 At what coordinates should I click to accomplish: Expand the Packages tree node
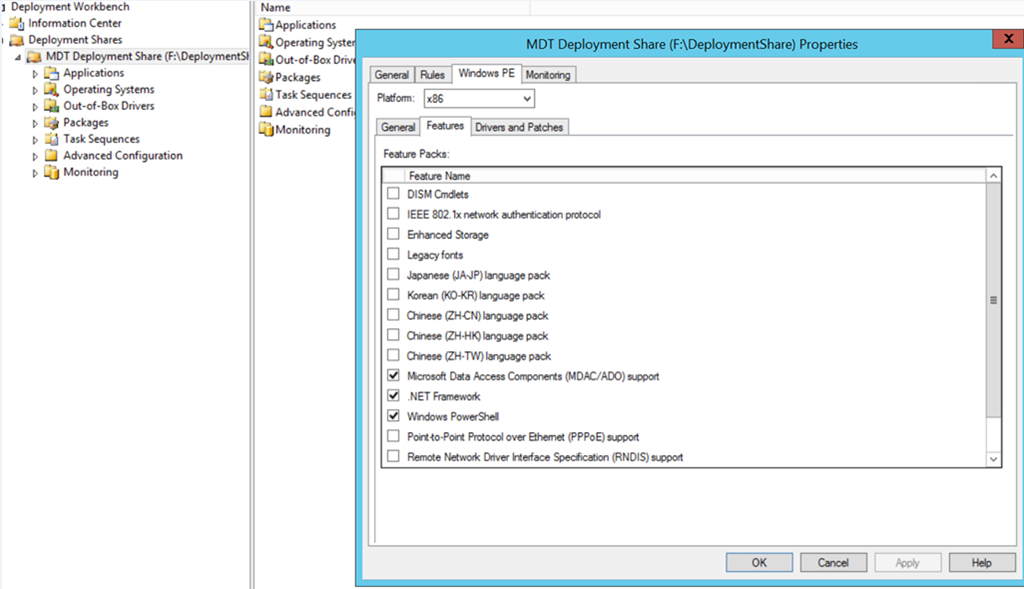click(x=35, y=123)
